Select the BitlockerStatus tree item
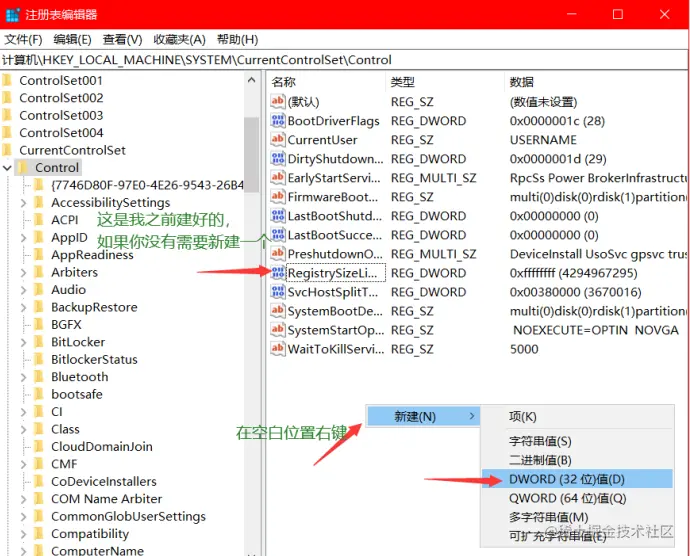The image size is (690, 556). pos(94,359)
